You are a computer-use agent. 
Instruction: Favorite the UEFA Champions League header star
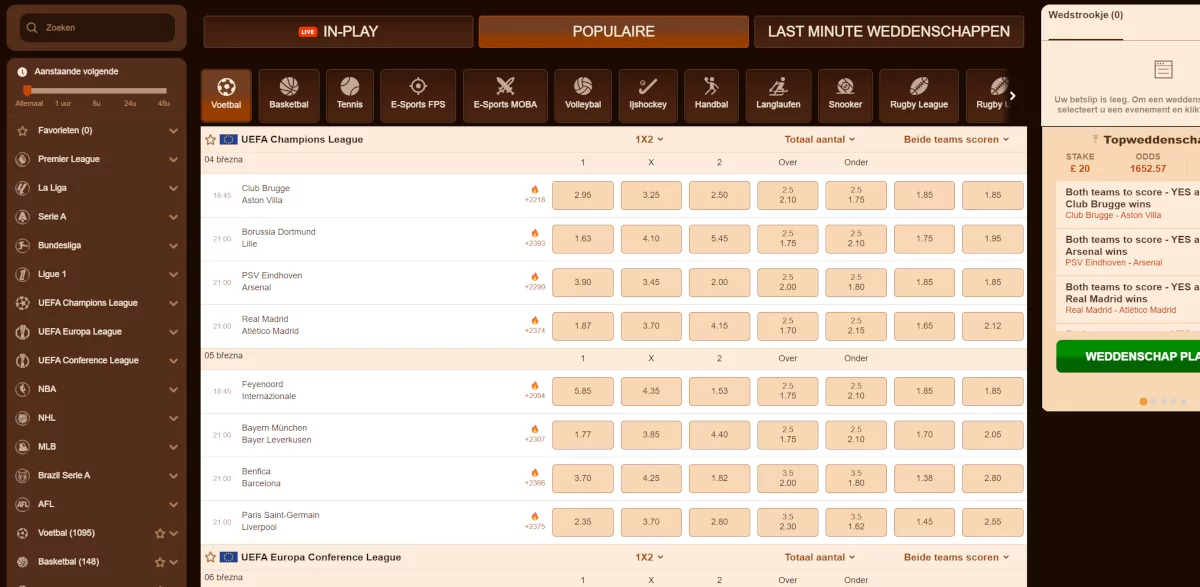point(211,140)
